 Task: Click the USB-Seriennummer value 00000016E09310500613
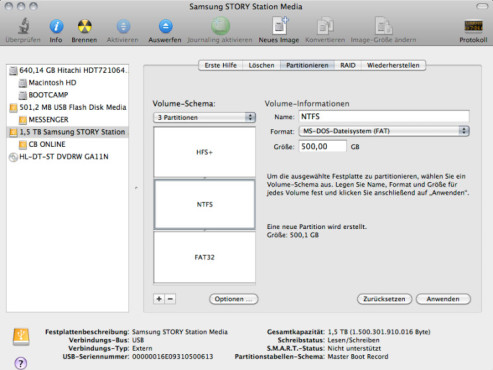pos(173,357)
